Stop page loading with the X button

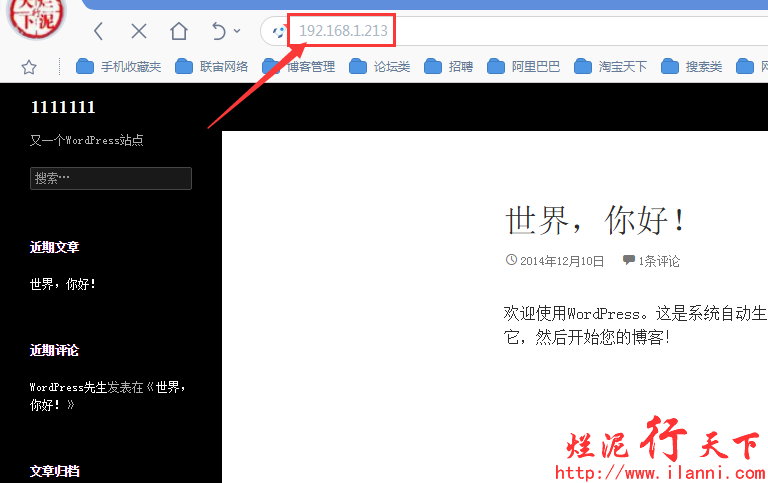(139, 31)
